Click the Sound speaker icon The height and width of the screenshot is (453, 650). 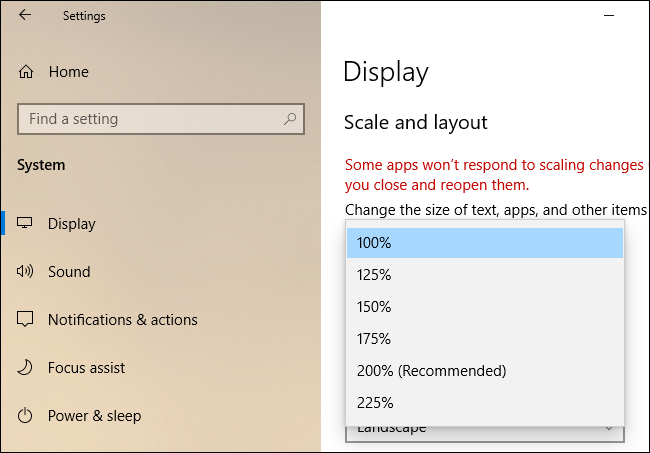[x=26, y=272]
